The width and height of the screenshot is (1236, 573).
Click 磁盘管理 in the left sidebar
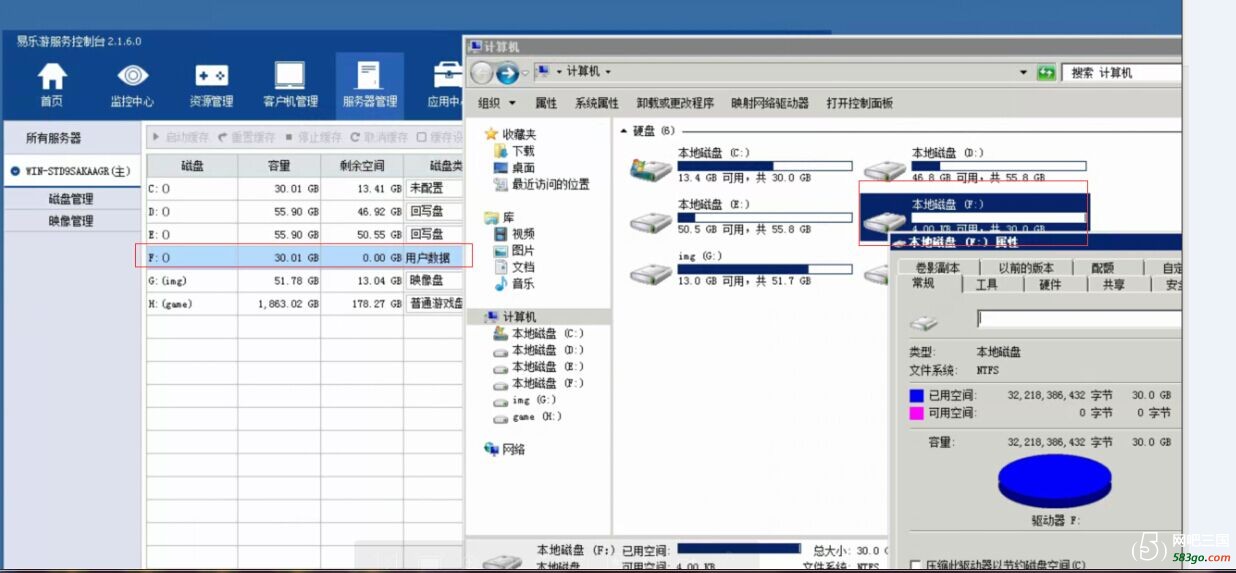coord(71,199)
